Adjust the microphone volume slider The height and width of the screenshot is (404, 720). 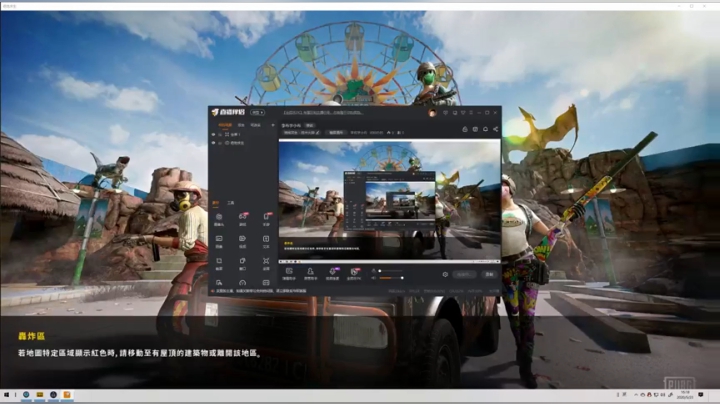pyautogui.click(x=390, y=271)
